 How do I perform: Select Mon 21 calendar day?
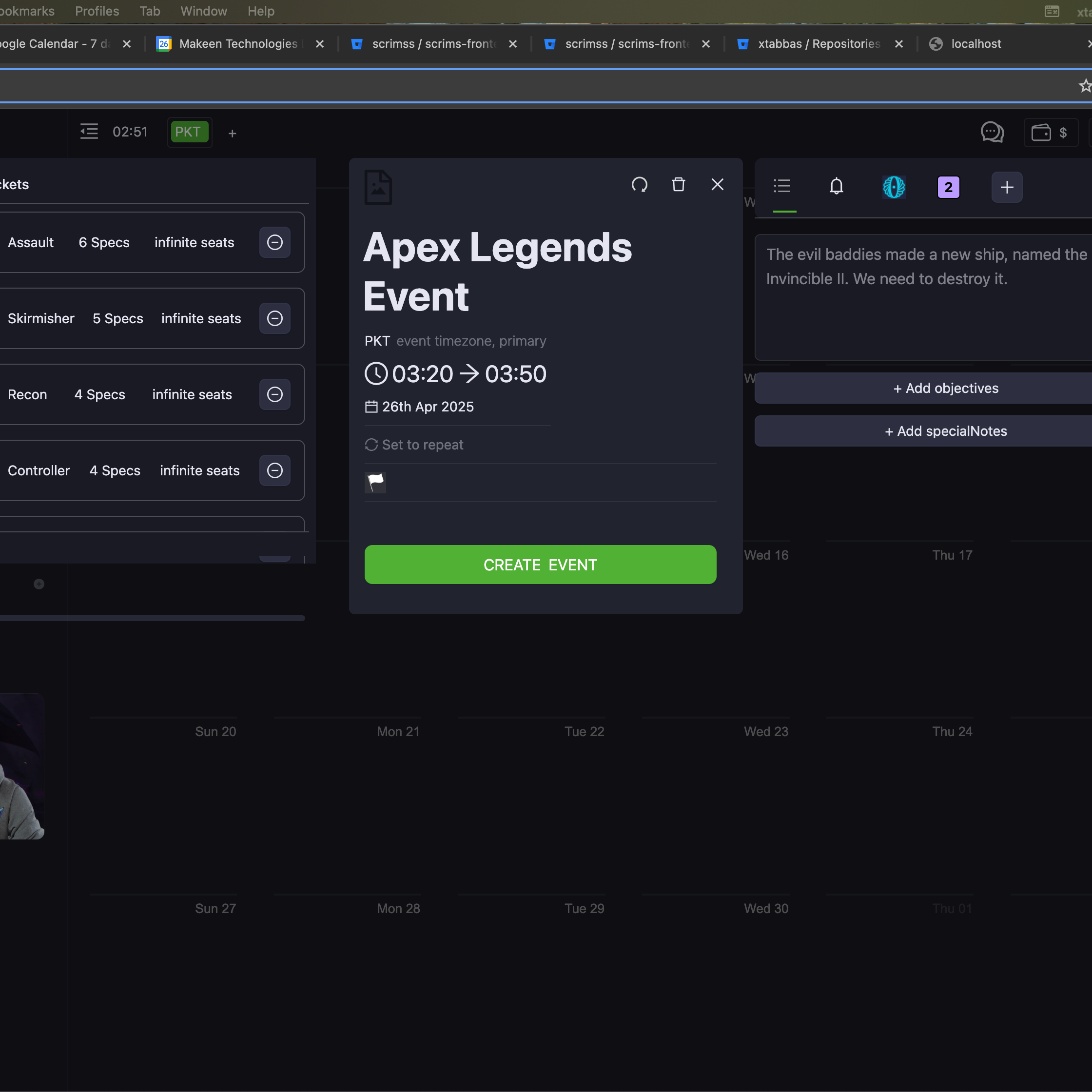(398, 731)
